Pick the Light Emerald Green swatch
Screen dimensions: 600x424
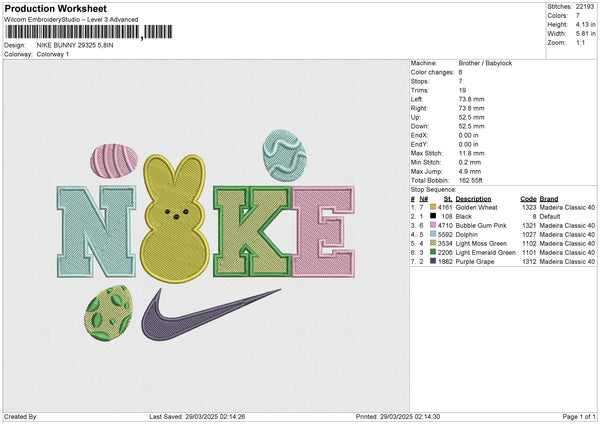pyautogui.click(x=433, y=253)
